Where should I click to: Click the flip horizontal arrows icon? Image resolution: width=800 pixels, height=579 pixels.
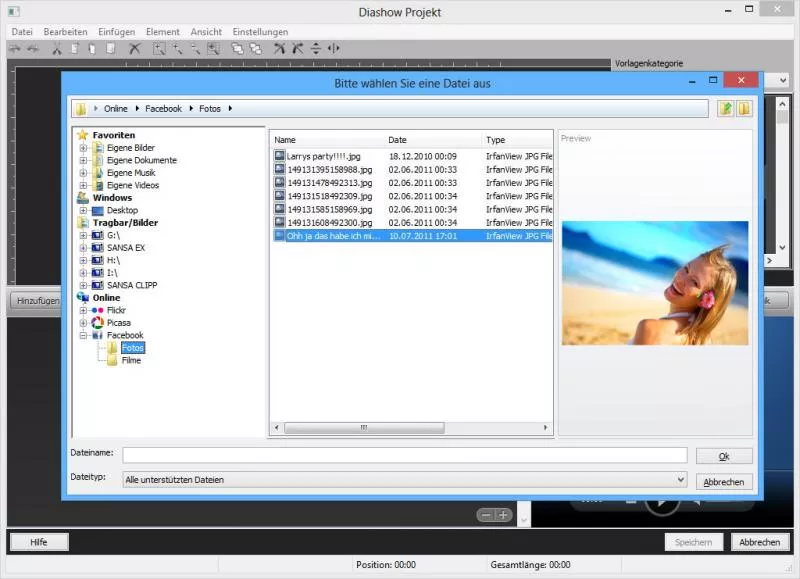coord(334,48)
